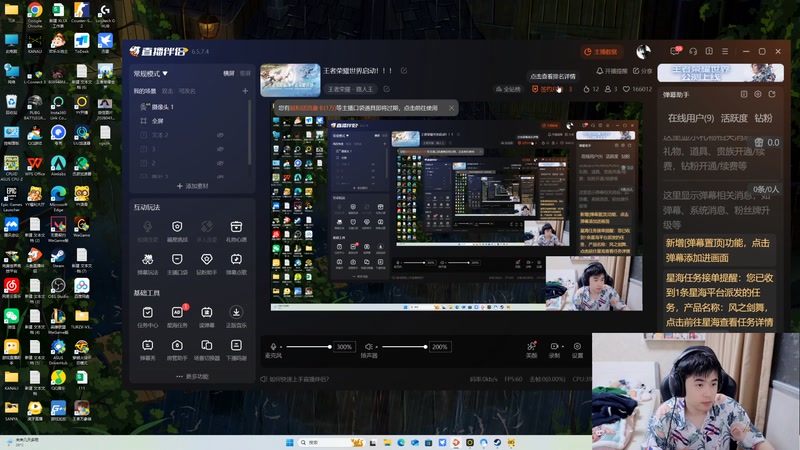Toggle visibility of 文本 2 source
Screen dimensions: 800x450
220,135
